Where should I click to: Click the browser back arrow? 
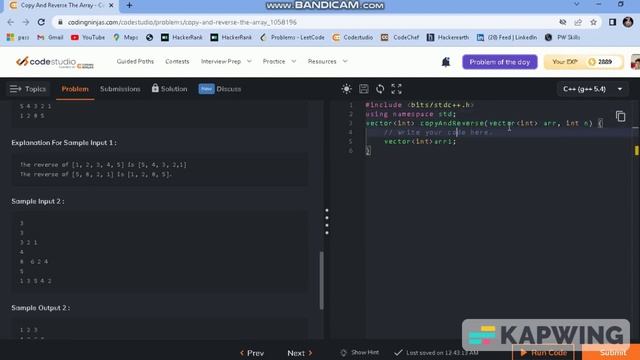coord(11,22)
